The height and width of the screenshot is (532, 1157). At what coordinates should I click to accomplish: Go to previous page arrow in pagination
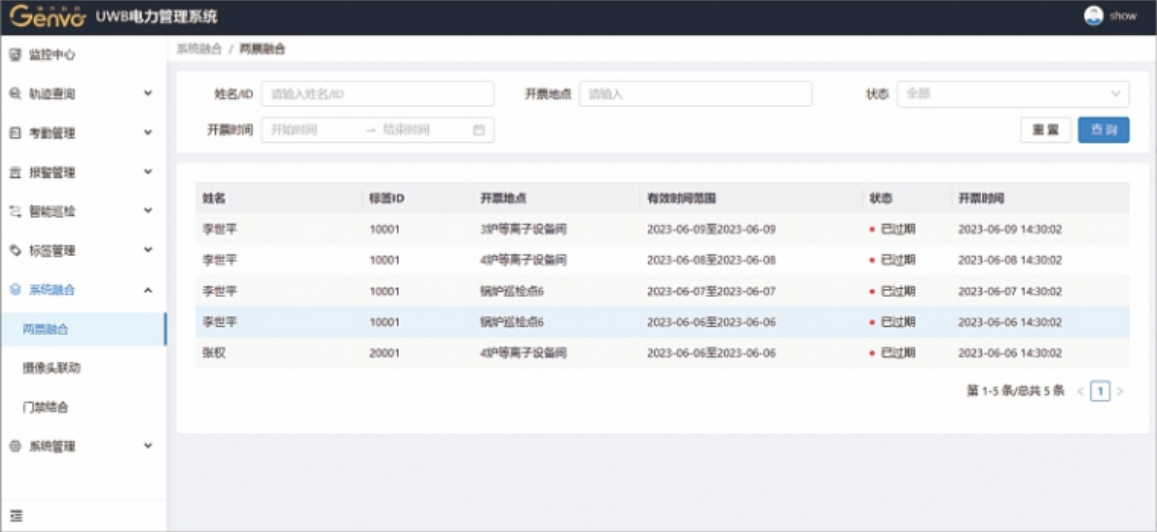(x=1080, y=392)
